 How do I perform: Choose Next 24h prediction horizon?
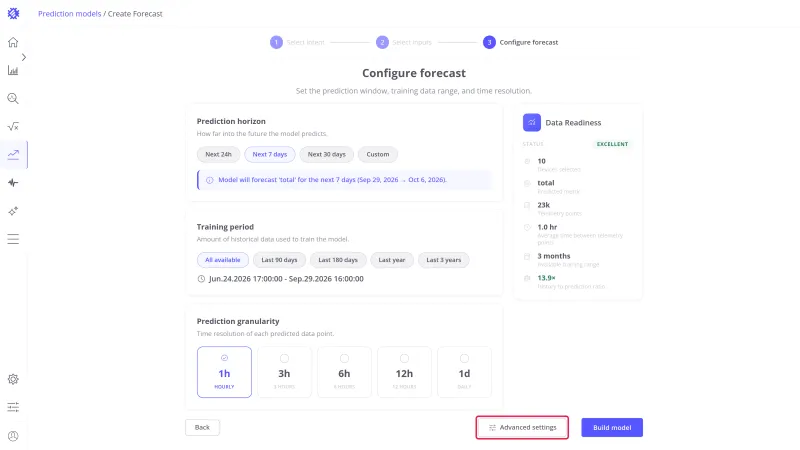(x=218, y=155)
